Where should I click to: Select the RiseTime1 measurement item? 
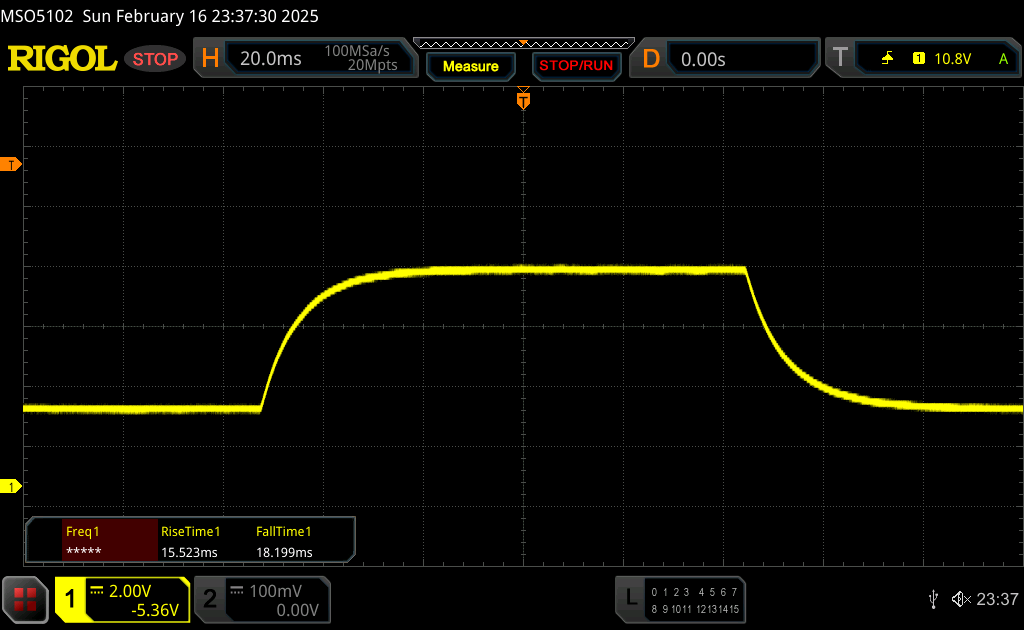(x=190, y=541)
